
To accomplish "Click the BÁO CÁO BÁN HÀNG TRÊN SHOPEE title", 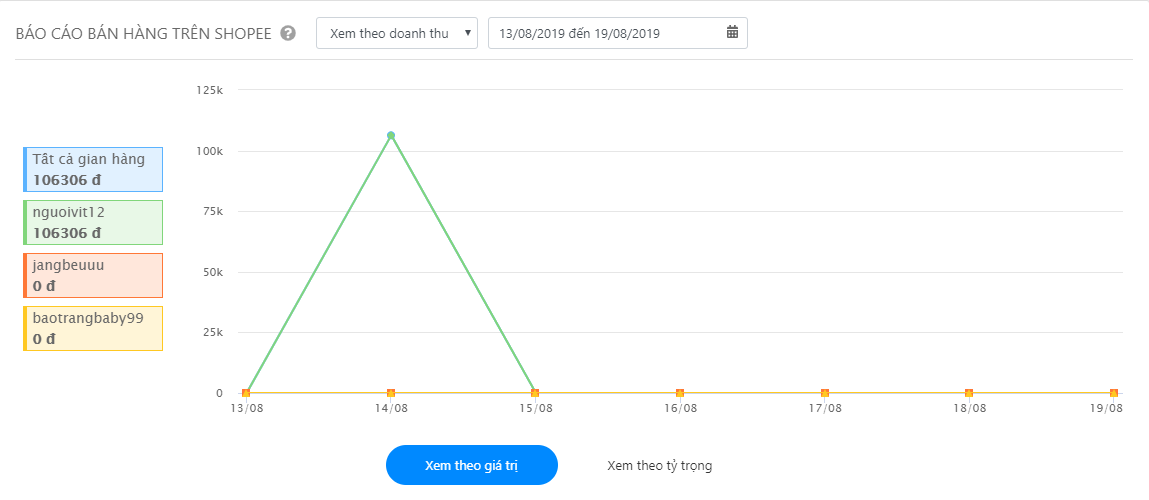I will tap(144, 33).
